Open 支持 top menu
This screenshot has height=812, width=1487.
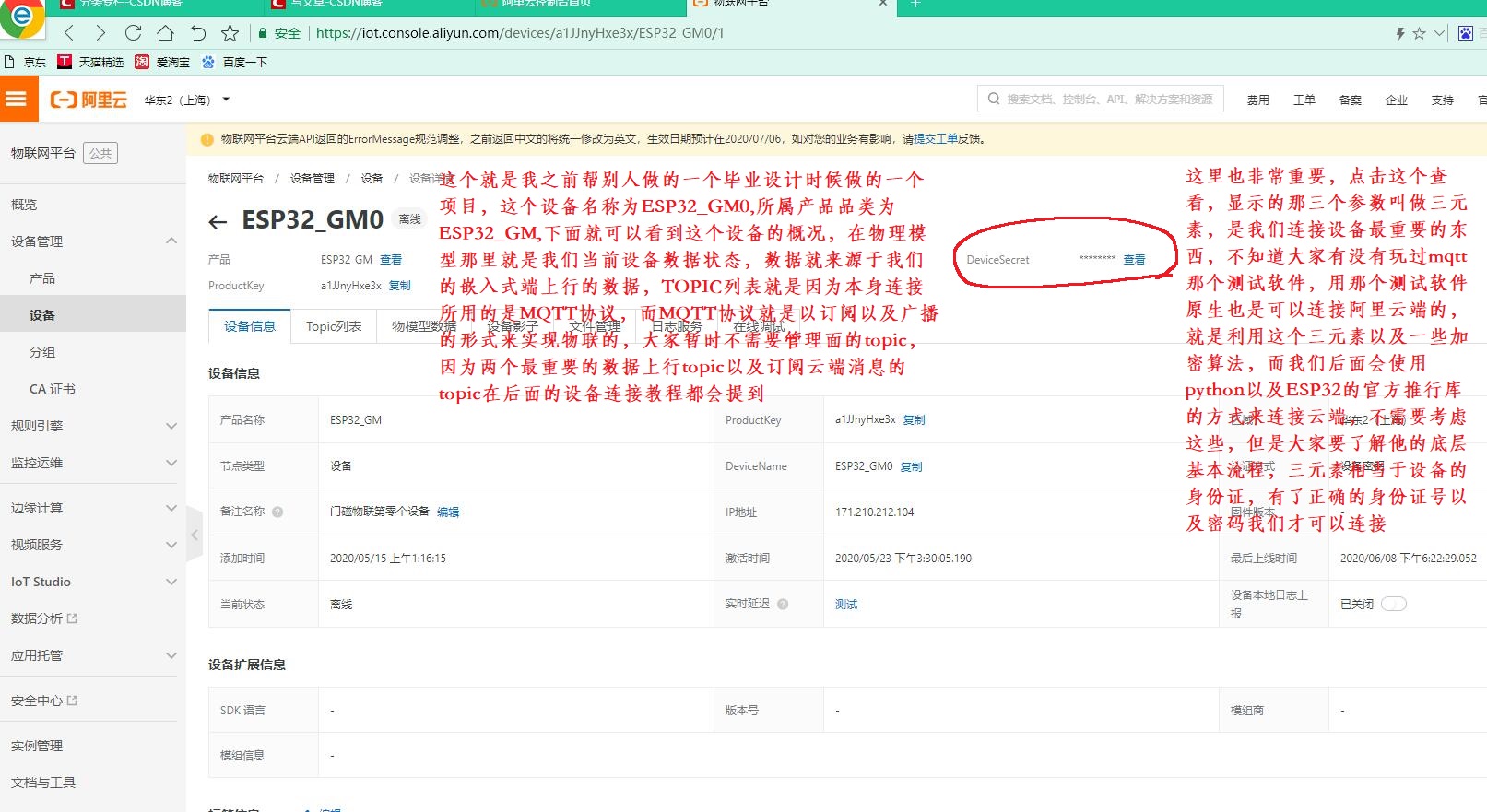coord(1443,100)
